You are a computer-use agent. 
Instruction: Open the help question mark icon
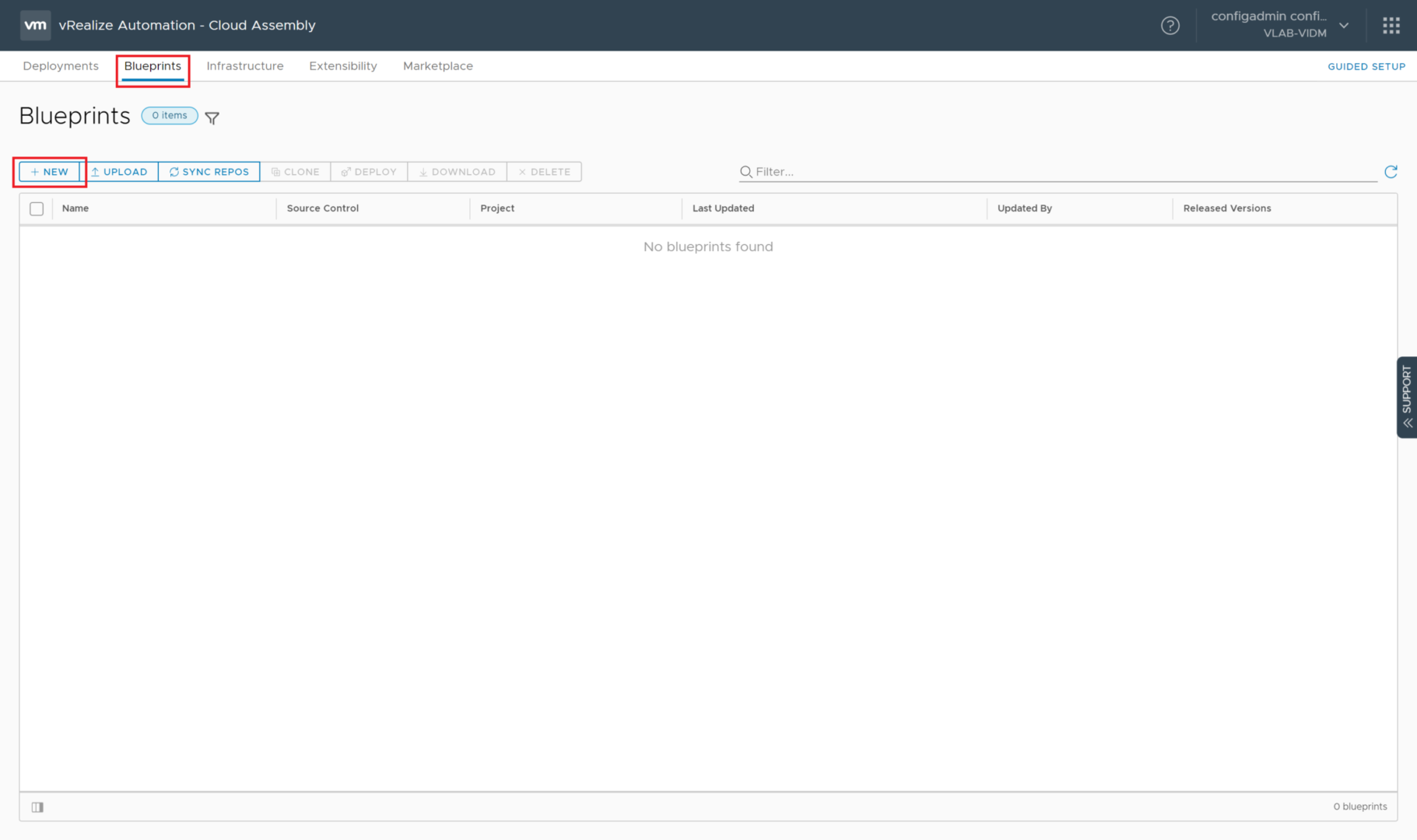pyautogui.click(x=1170, y=26)
